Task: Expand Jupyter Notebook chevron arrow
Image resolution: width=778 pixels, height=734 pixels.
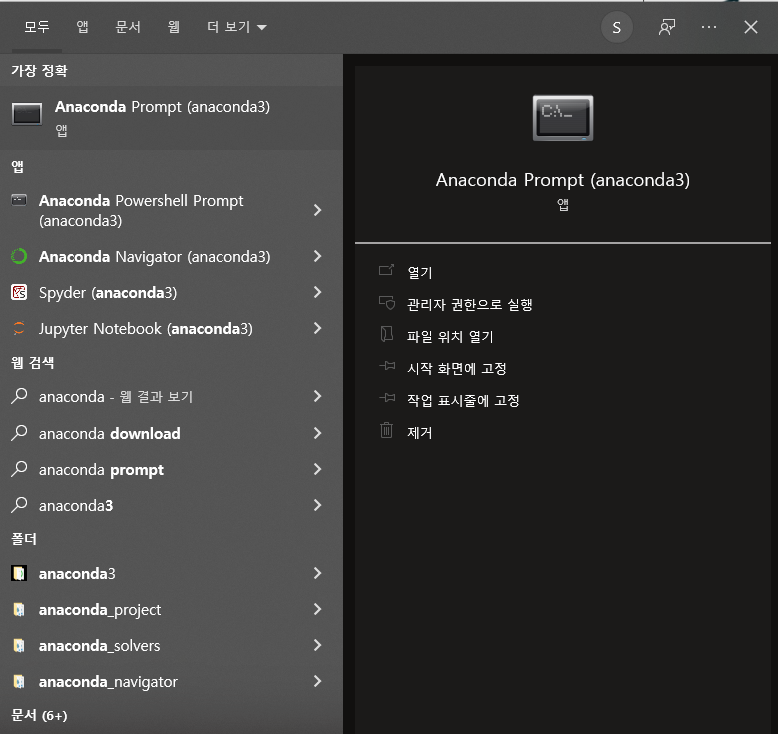Action: [x=318, y=328]
